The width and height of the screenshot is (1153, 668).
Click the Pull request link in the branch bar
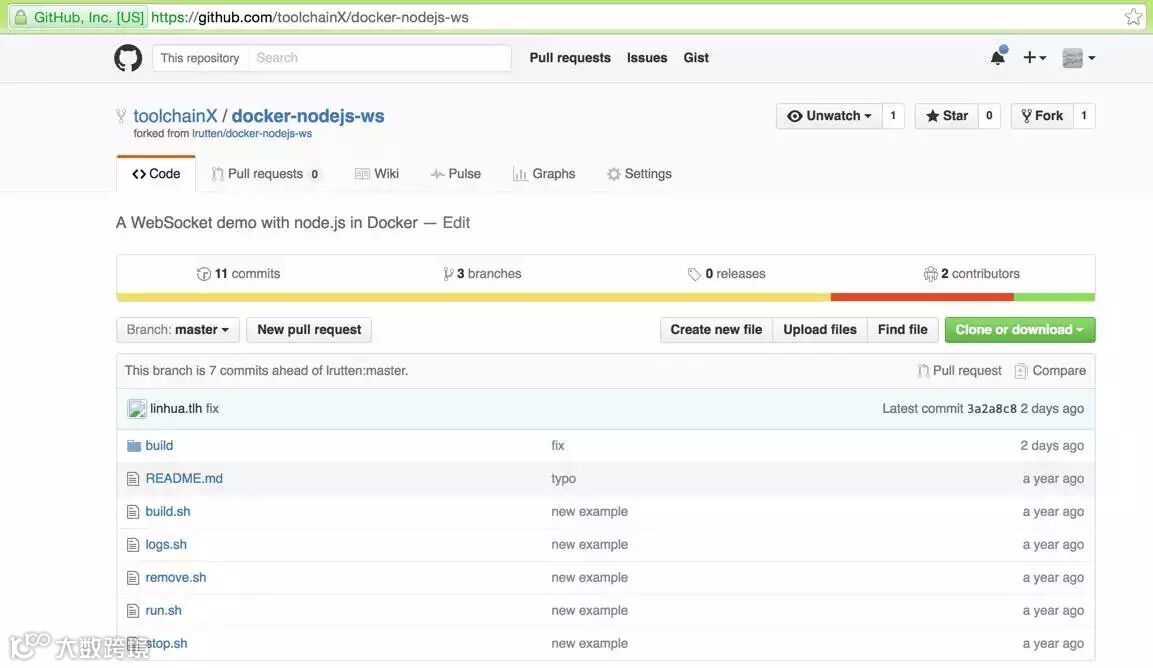click(x=960, y=371)
